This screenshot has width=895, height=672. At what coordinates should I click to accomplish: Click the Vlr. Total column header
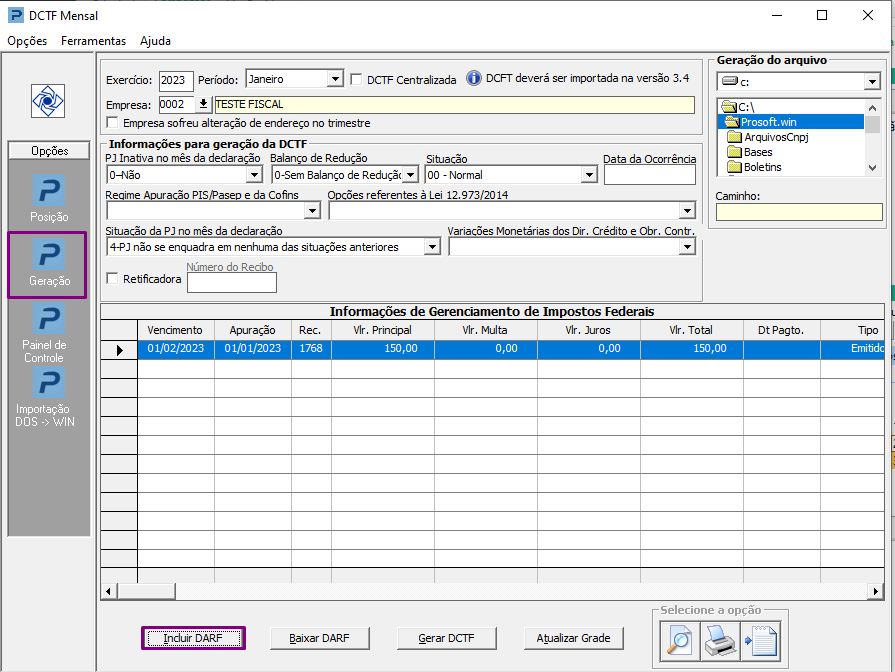point(691,330)
